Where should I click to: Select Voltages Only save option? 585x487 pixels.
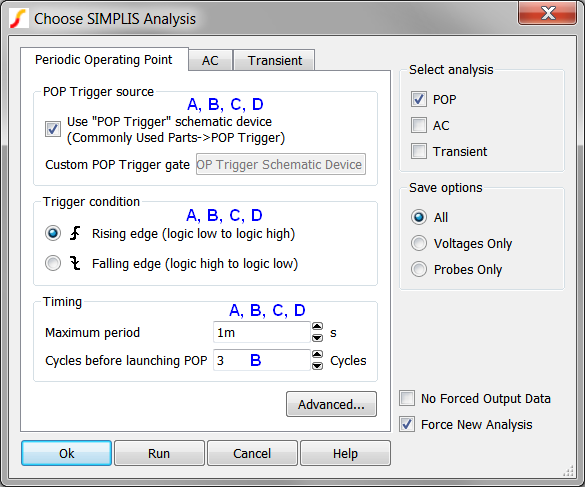point(419,243)
